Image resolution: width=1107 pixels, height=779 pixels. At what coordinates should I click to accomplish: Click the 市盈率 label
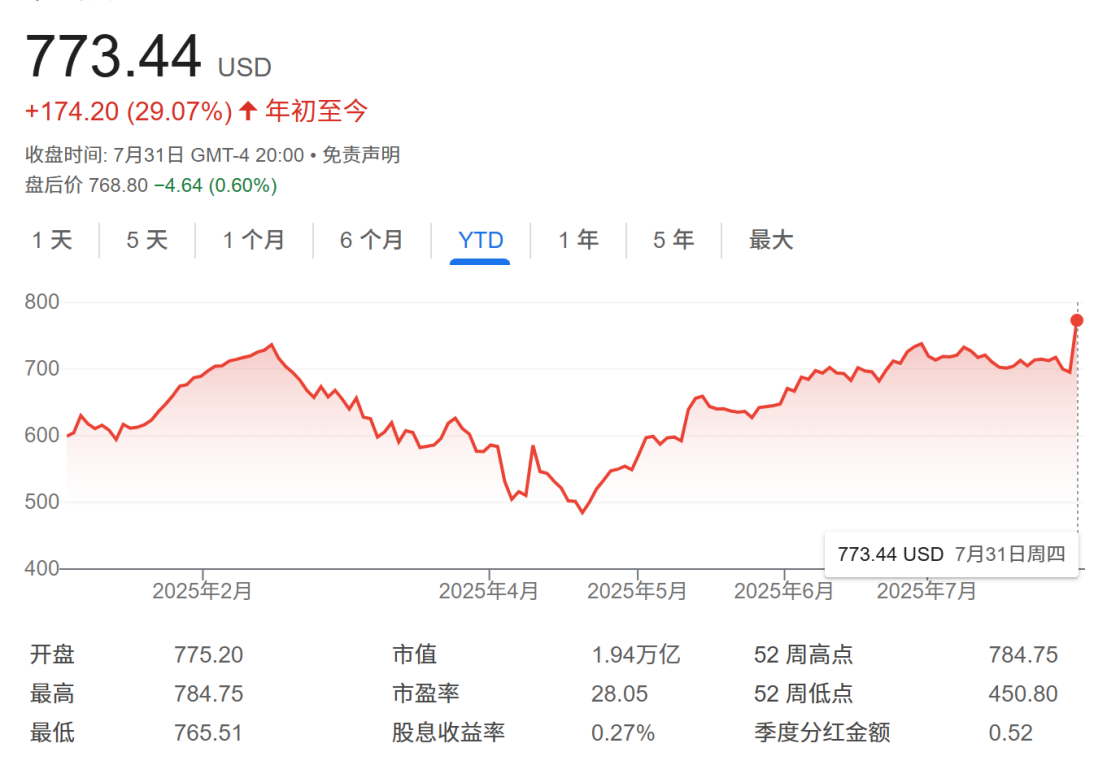pyautogui.click(x=426, y=694)
